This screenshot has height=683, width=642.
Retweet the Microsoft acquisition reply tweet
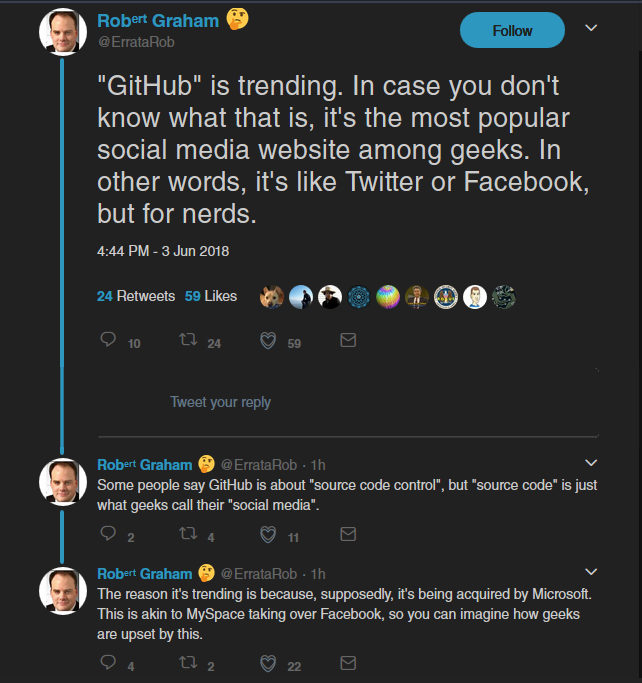click(186, 664)
